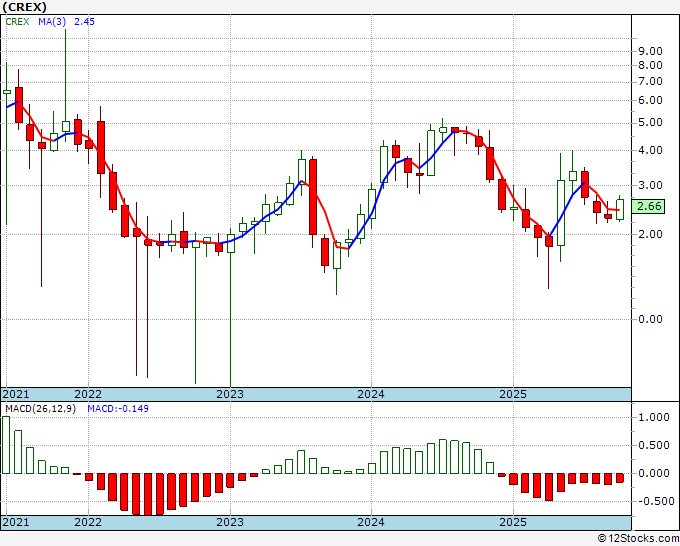This screenshot has height=546, width=680.
Task: Click 2023 on the MACD panel timeline
Action: [x=230, y=522]
